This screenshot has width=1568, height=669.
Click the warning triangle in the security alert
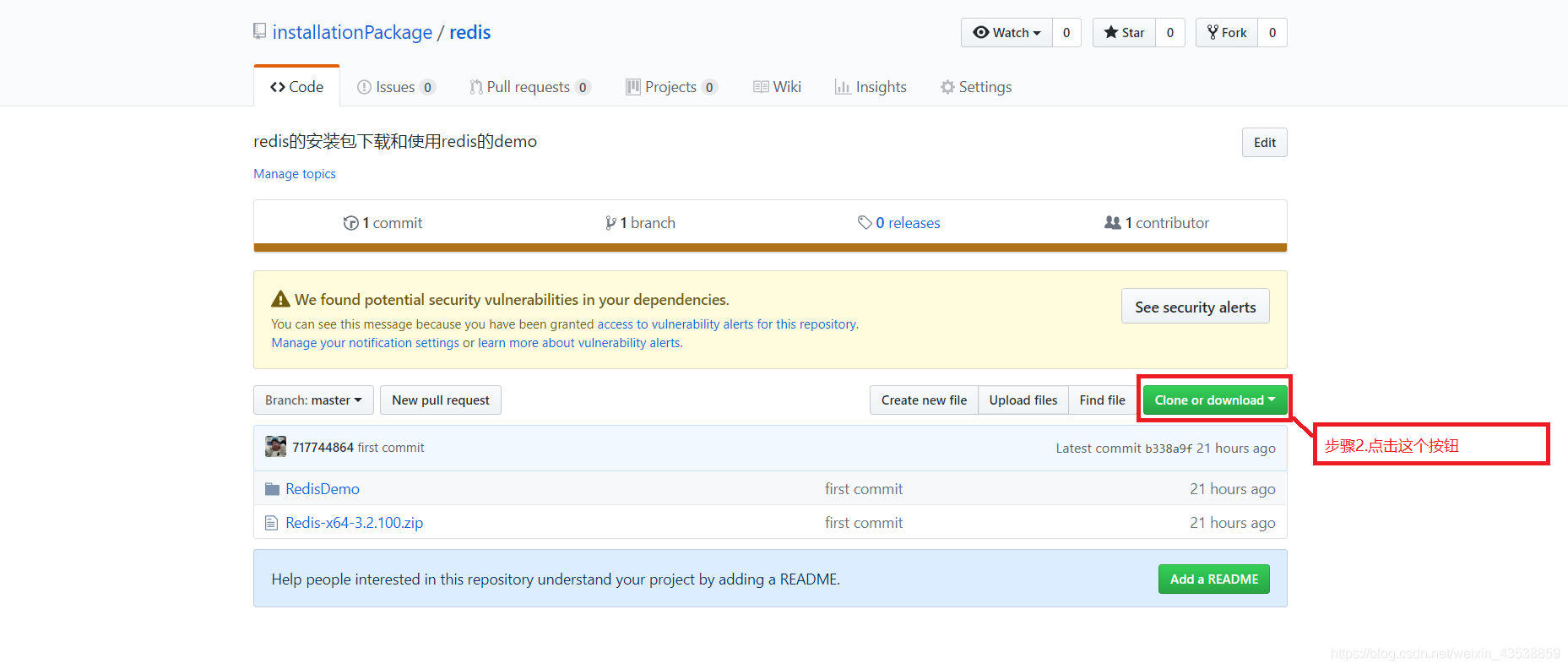[280, 299]
